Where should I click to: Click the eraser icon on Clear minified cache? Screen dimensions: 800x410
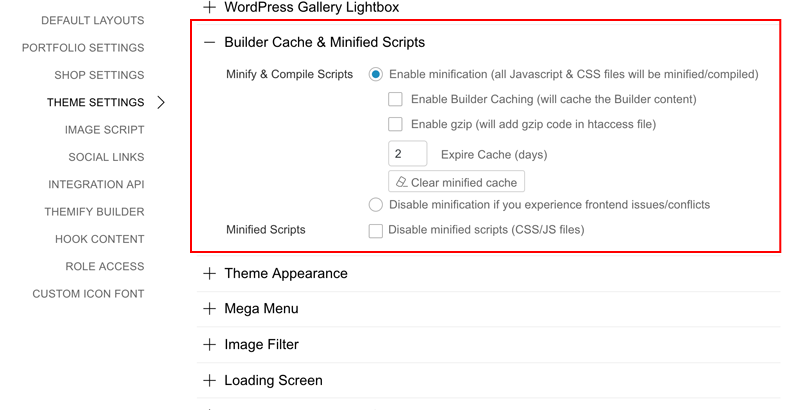[402, 182]
